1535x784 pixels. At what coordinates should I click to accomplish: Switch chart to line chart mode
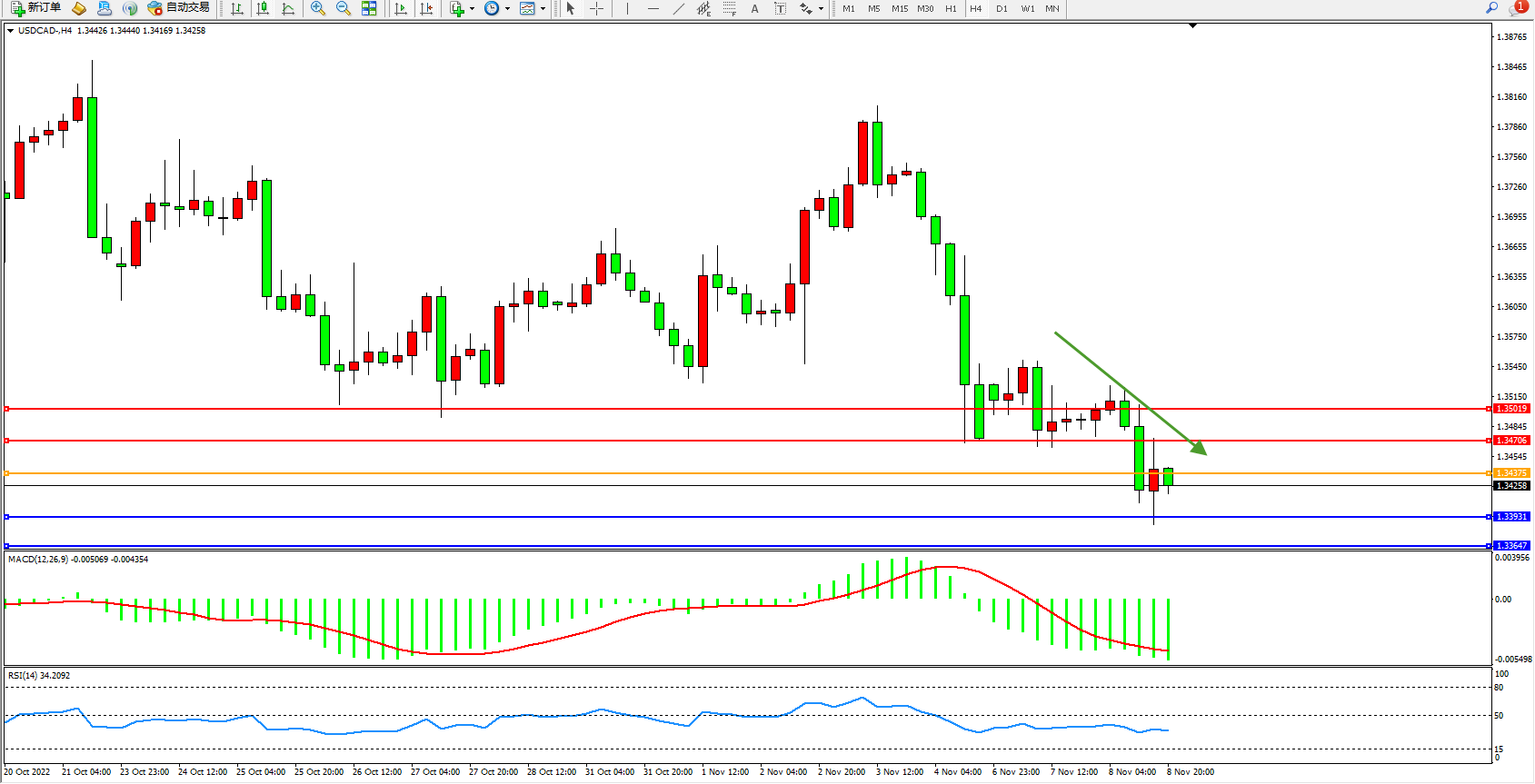coord(288,8)
